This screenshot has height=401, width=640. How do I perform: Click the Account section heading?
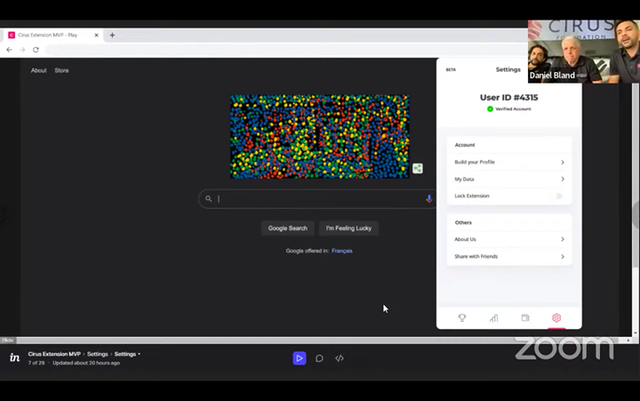pos(465,145)
